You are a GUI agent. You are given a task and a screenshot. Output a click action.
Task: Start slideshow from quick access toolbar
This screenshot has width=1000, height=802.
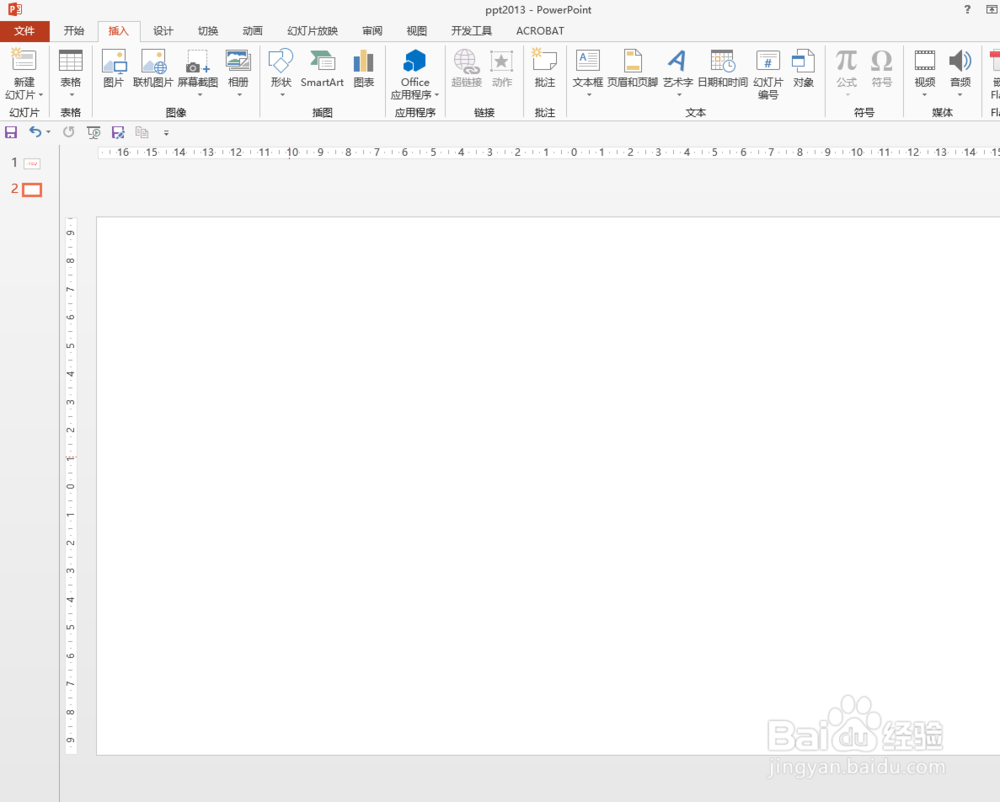(x=93, y=132)
